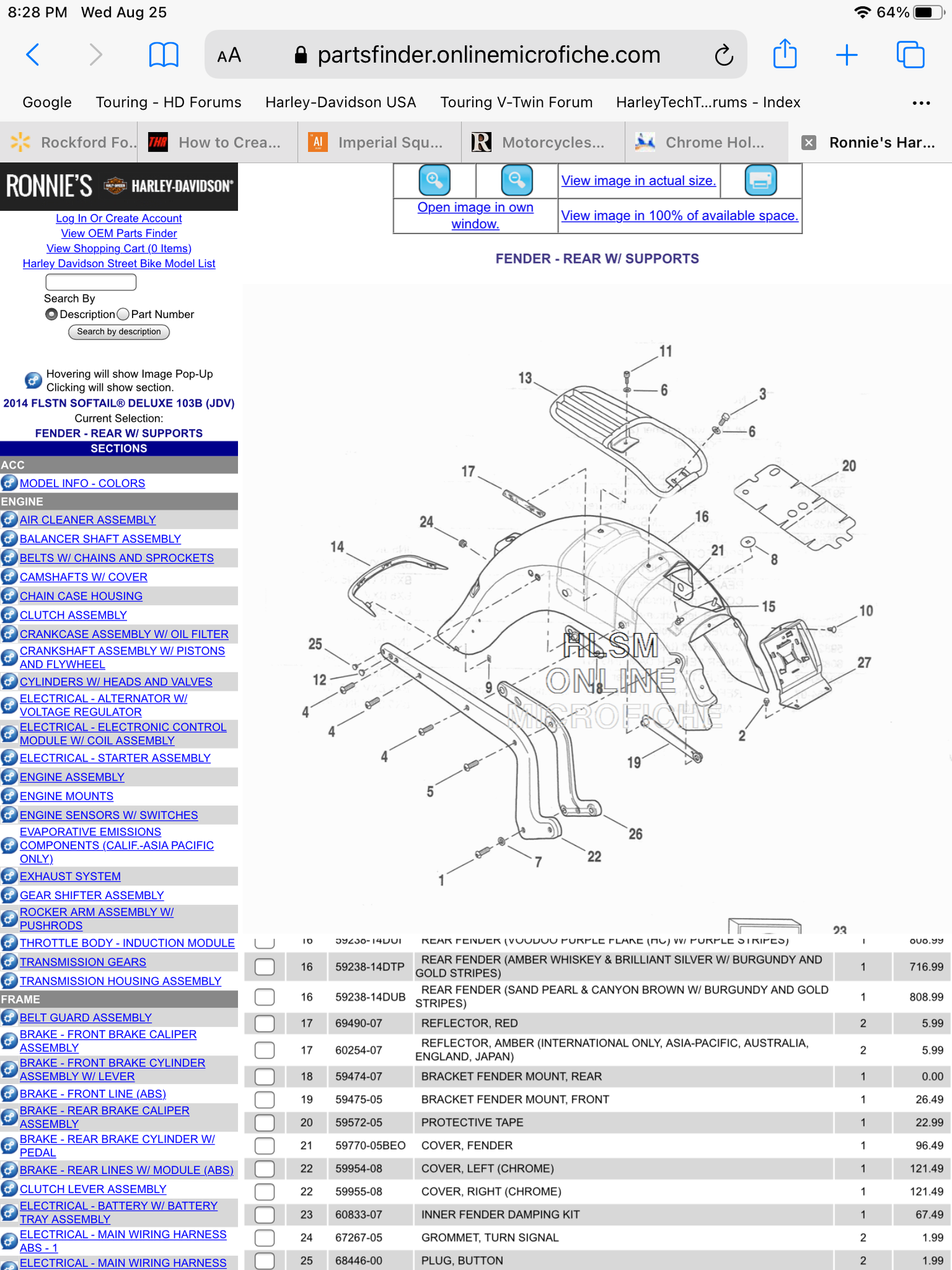Open new tab with plus icon
This screenshot has width=952, height=1270.
[847, 55]
